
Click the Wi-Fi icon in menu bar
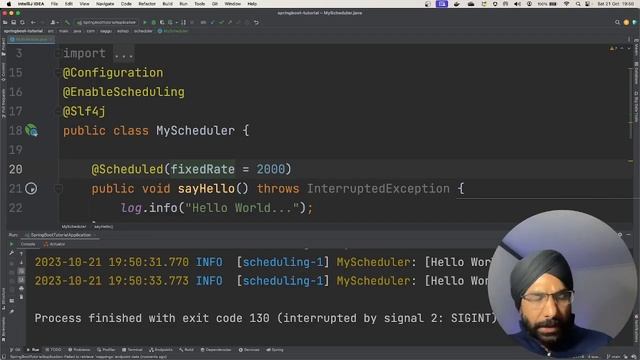tap(567, 4)
